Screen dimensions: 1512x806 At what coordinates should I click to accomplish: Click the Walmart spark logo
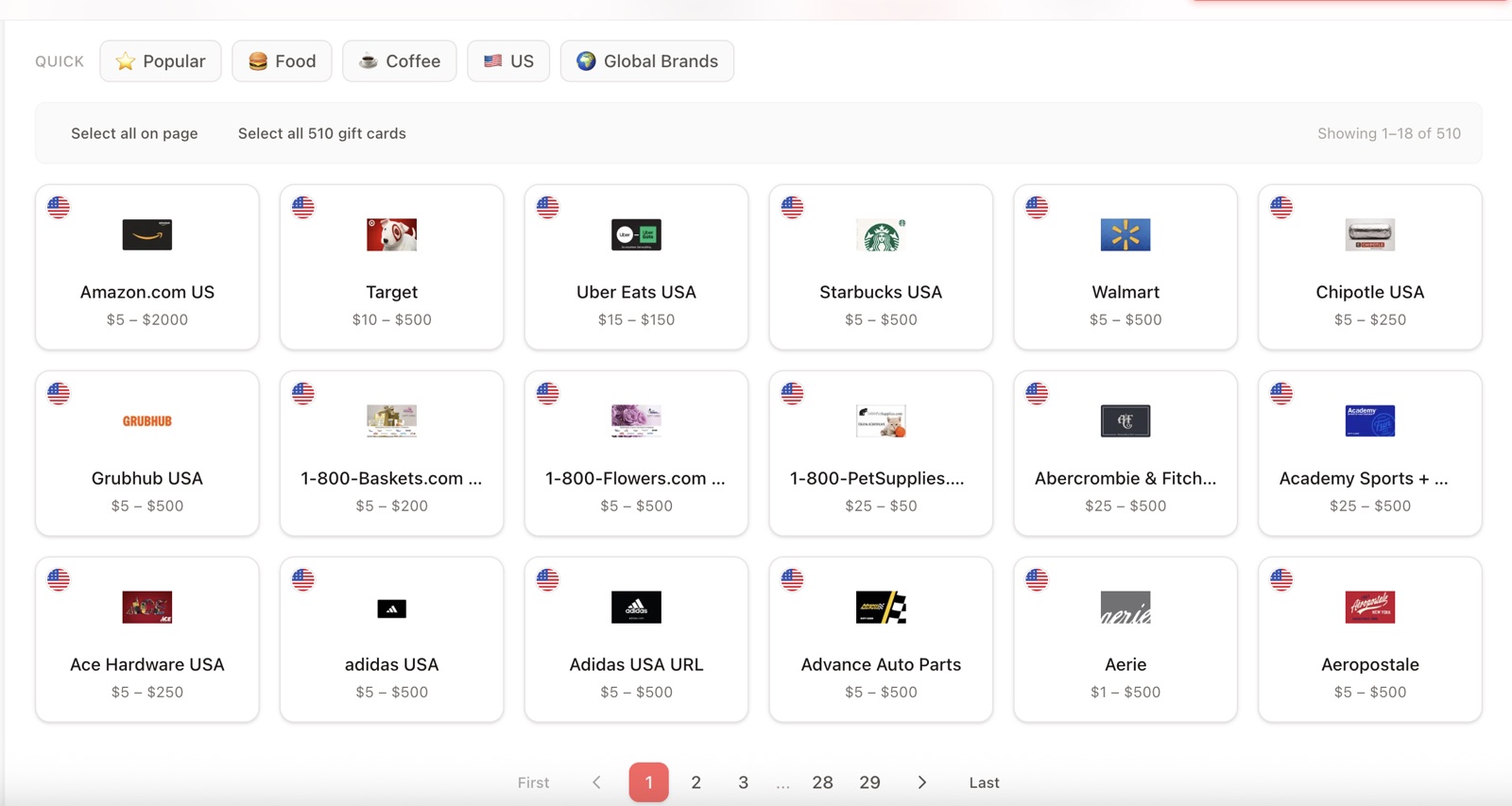point(1125,234)
